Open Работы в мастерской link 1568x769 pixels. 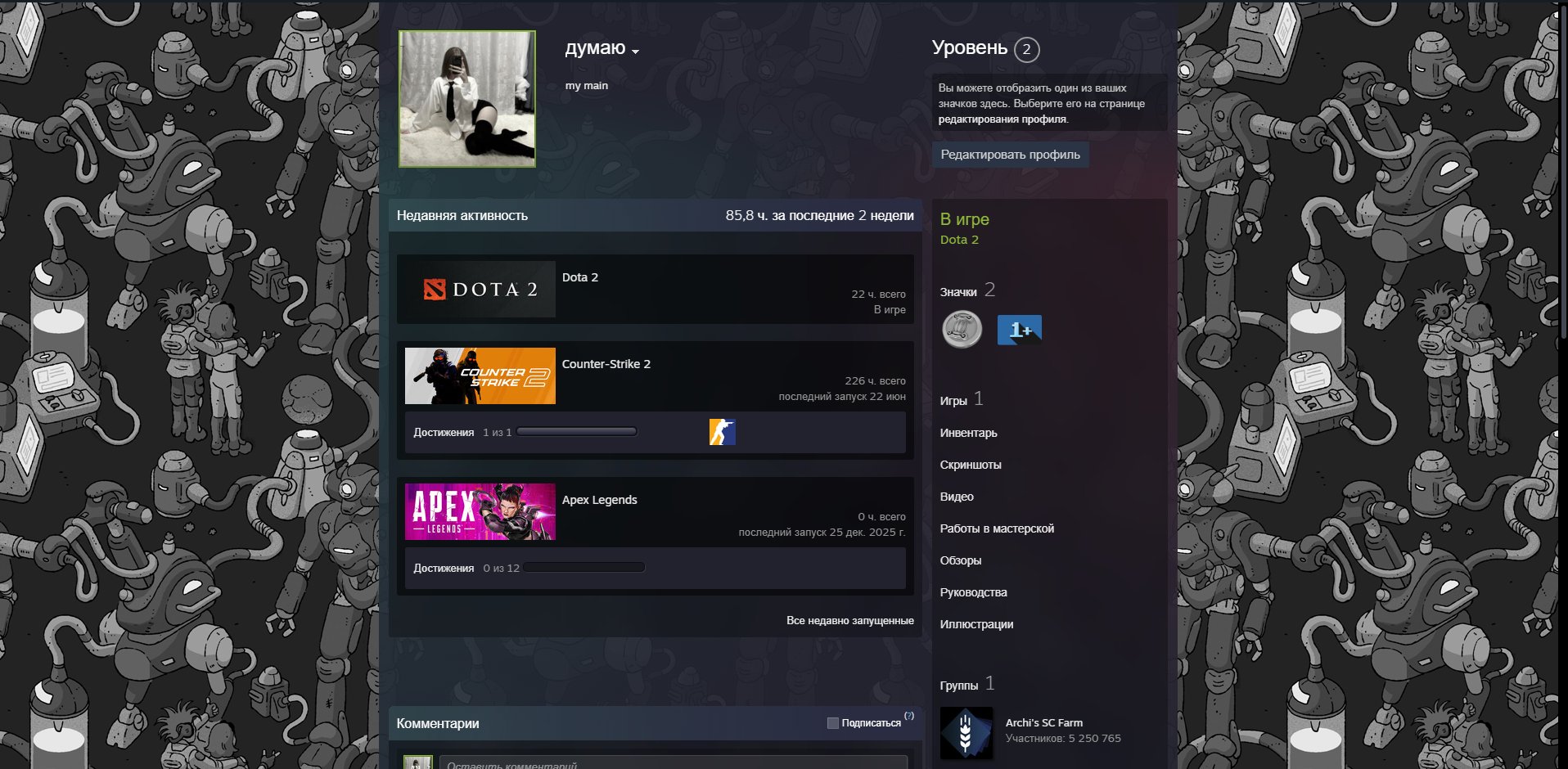click(x=997, y=528)
